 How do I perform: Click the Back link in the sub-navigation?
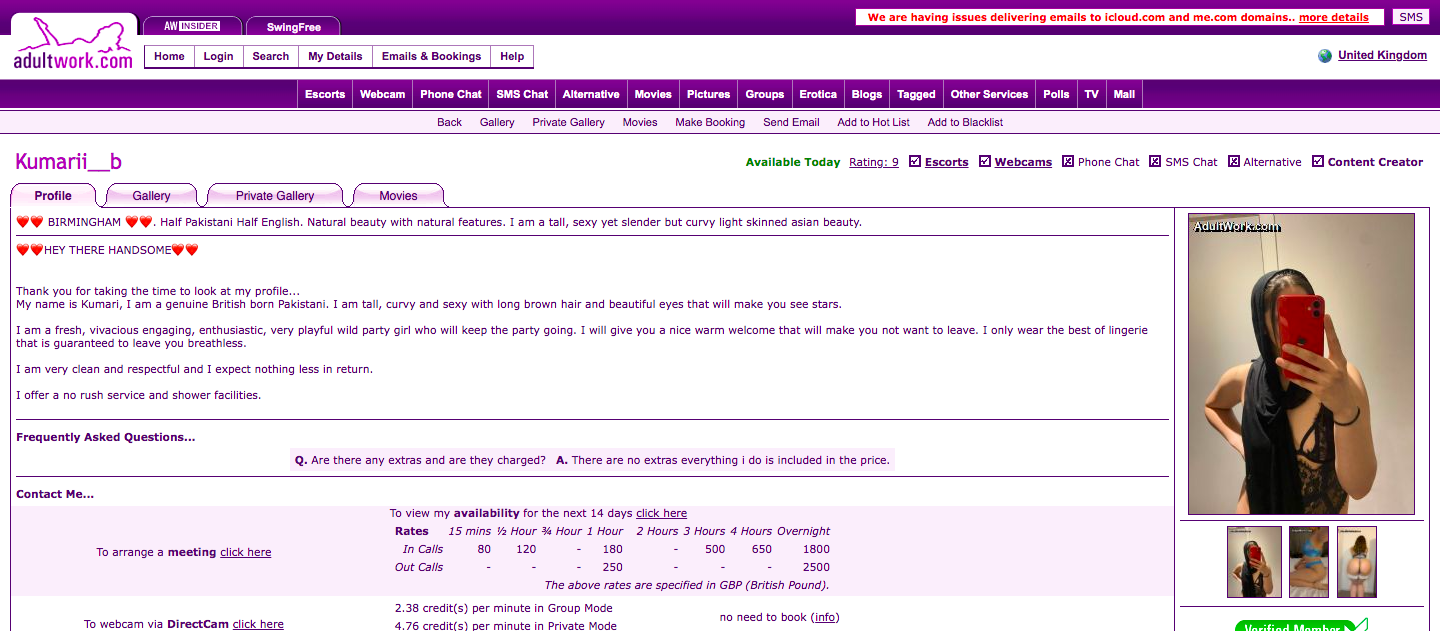(x=449, y=122)
